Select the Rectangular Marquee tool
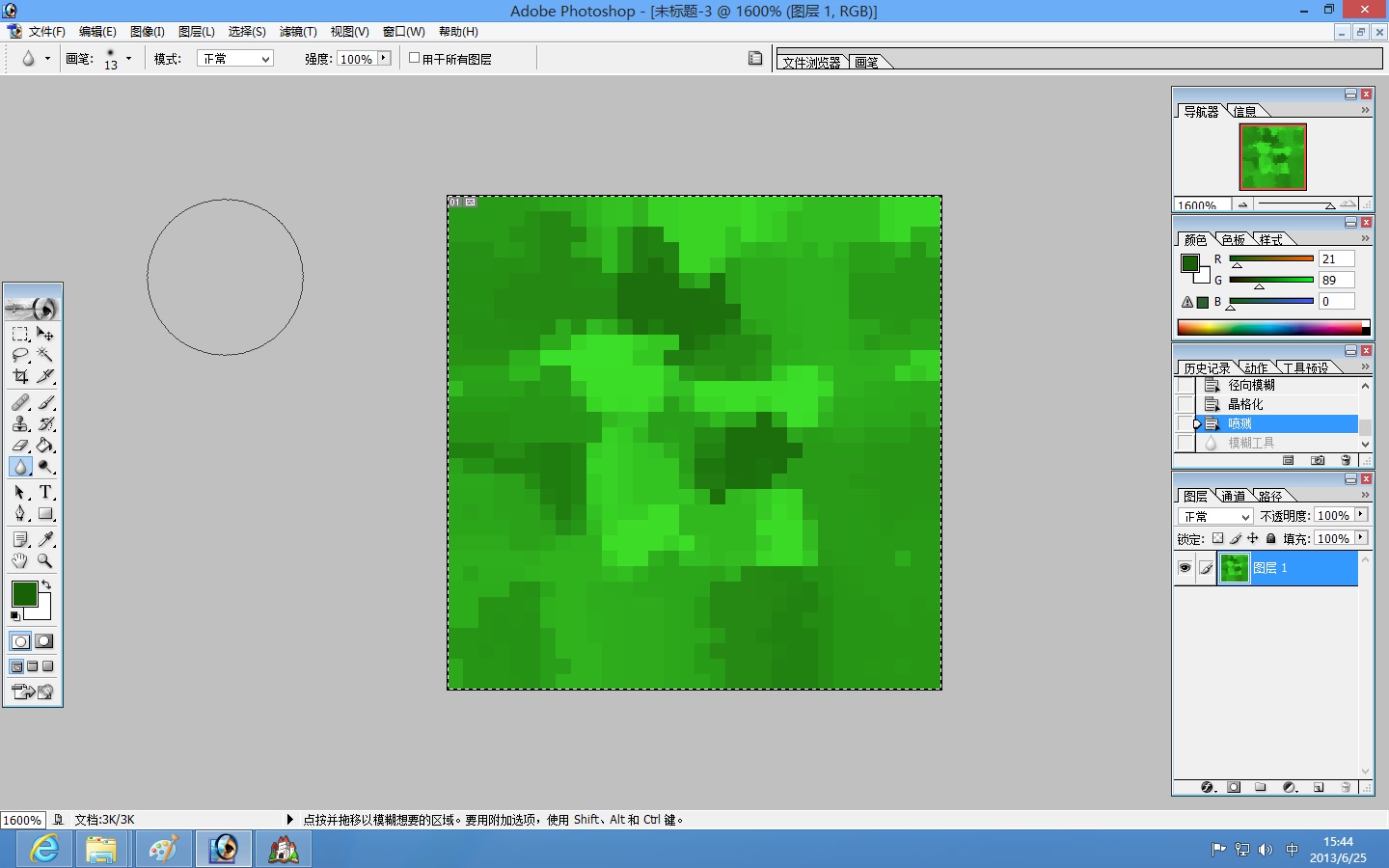1389x868 pixels. [20, 334]
